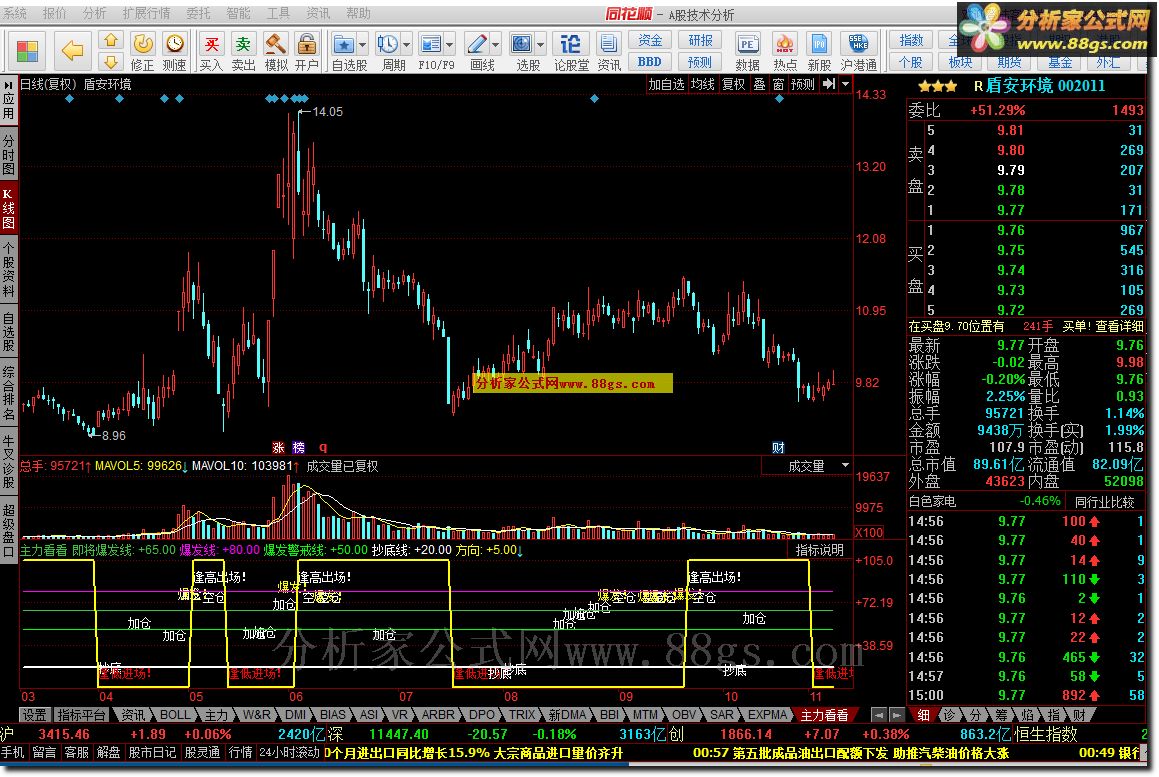
Task: Click the 张 marker below the chart
Action: (x=278, y=447)
